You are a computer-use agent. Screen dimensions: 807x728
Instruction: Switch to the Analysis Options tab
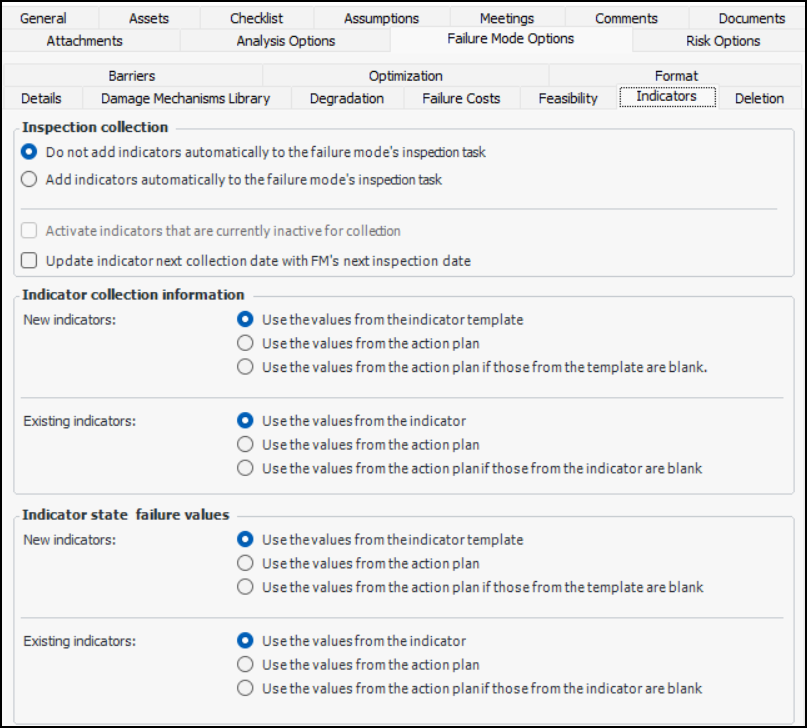pos(285,41)
